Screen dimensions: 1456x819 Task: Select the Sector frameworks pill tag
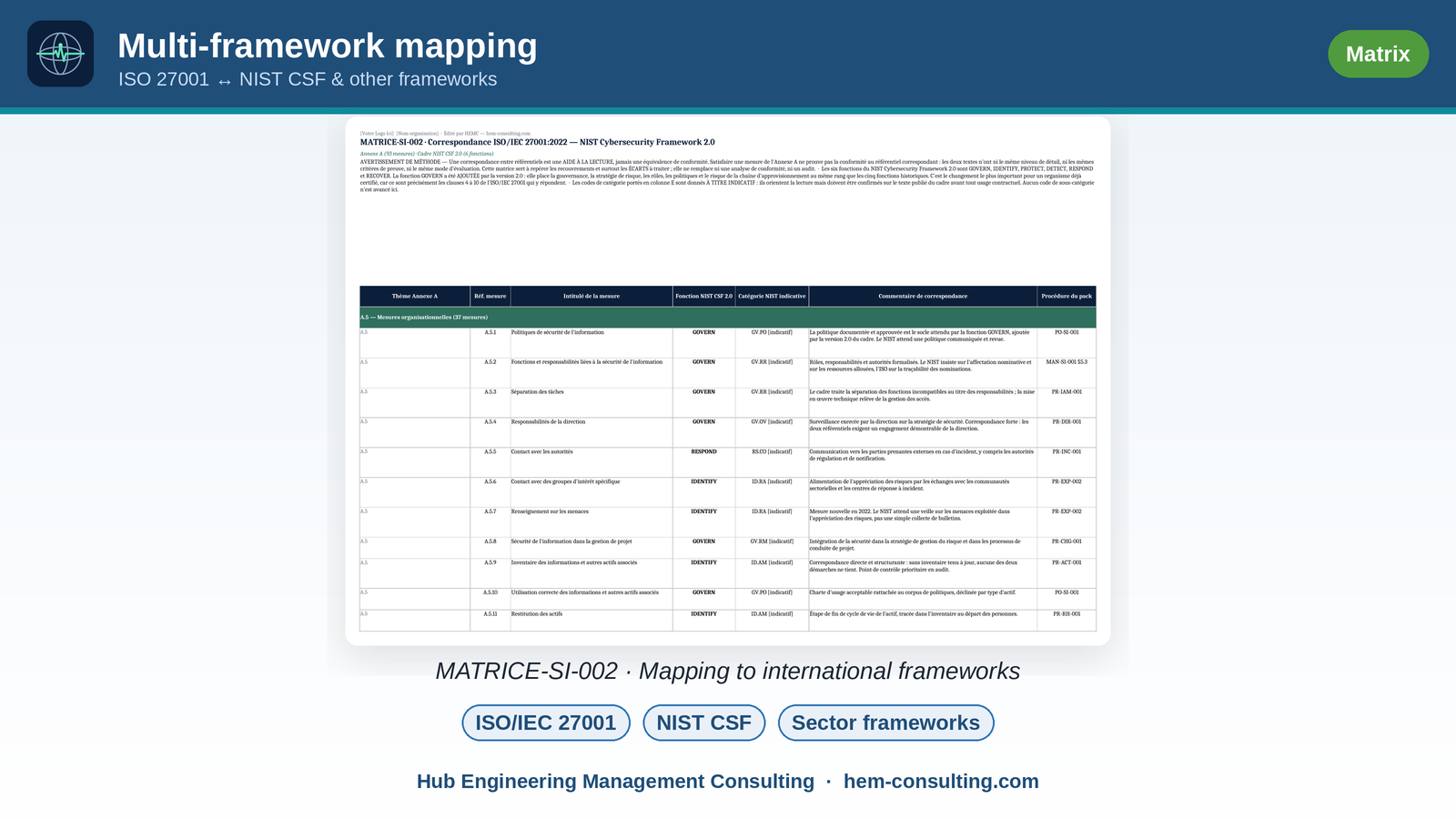point(885,723)
